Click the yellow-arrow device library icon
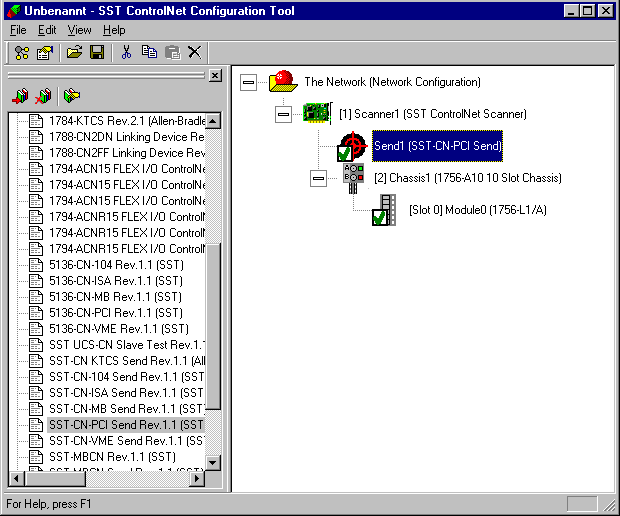620x516 pixels. tap(72, 95)
